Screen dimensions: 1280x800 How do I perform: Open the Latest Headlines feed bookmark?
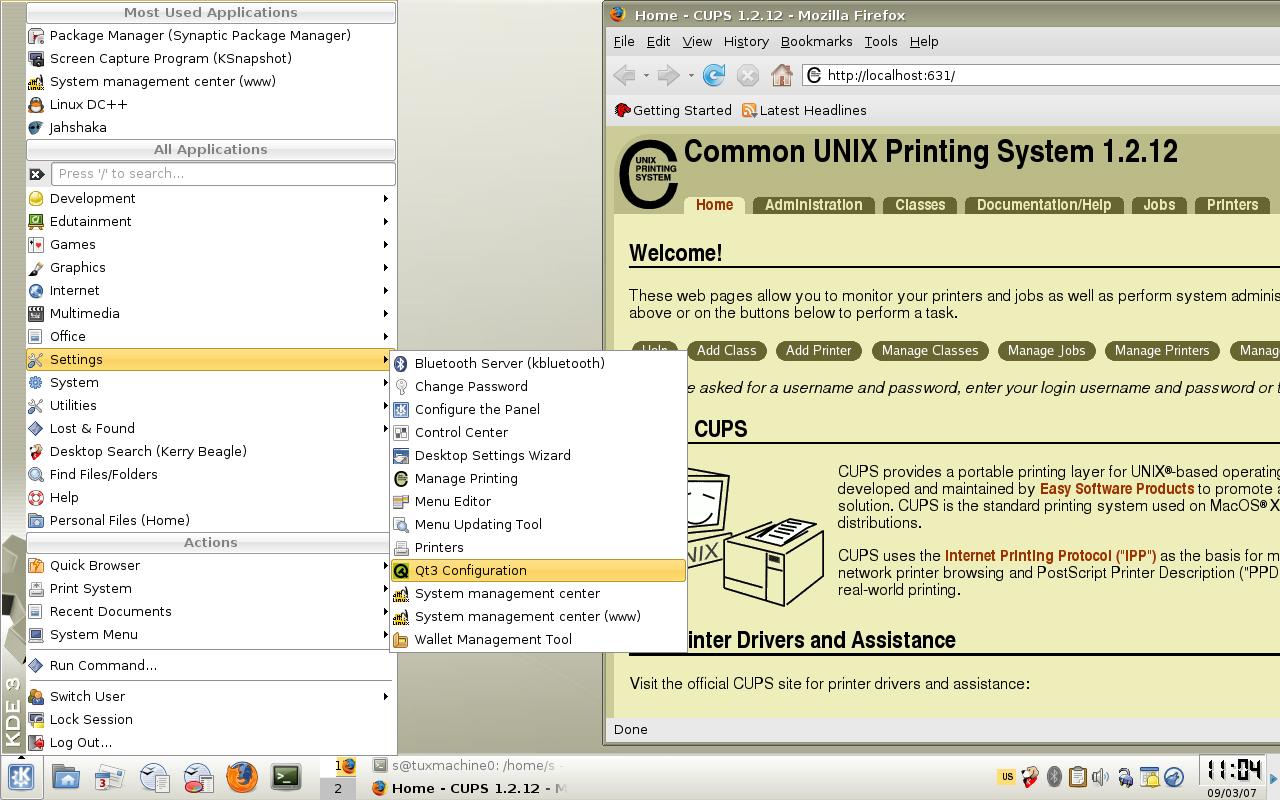click(x=804, y=110)
